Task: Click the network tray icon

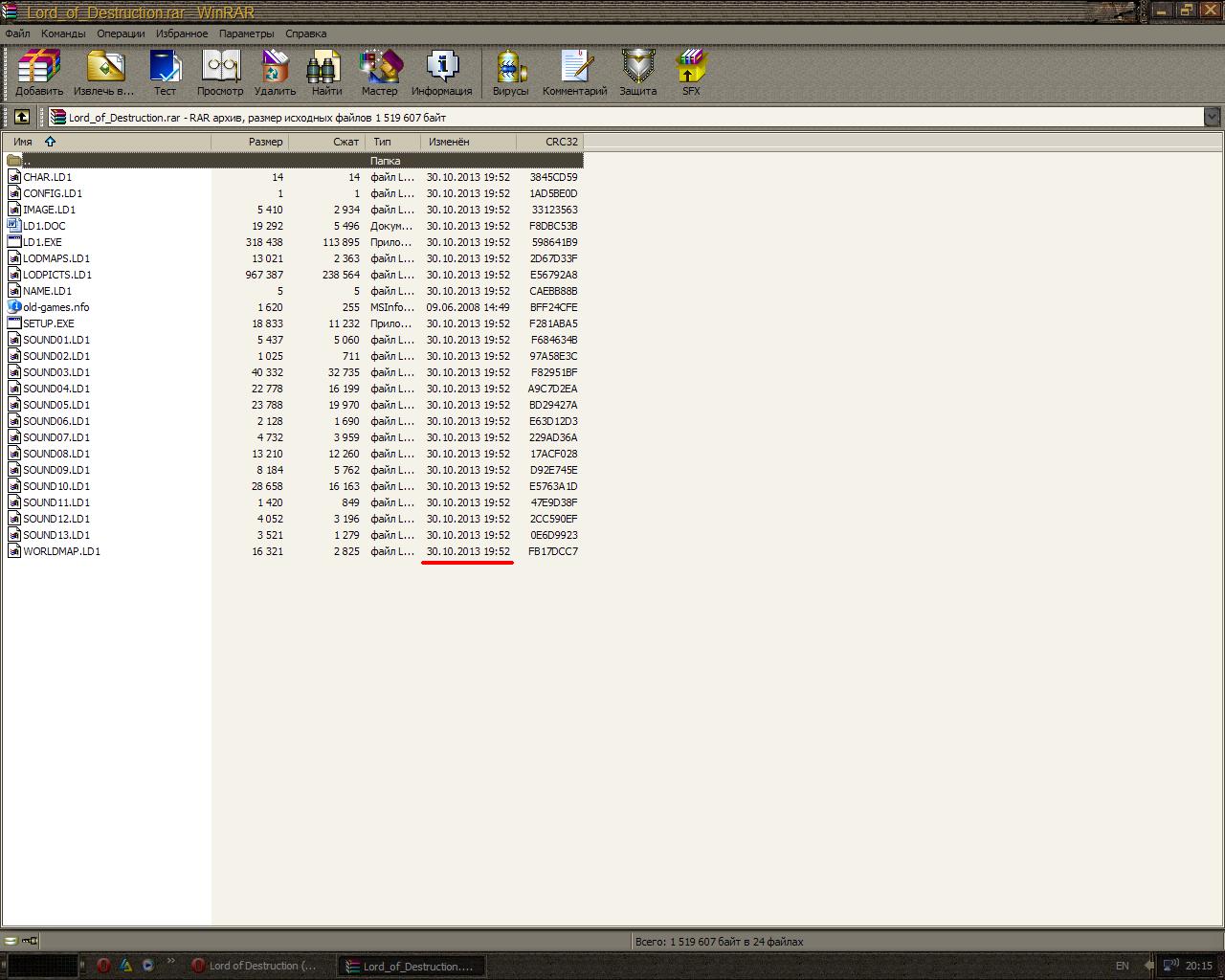Action: click(x=1170, y=966)
